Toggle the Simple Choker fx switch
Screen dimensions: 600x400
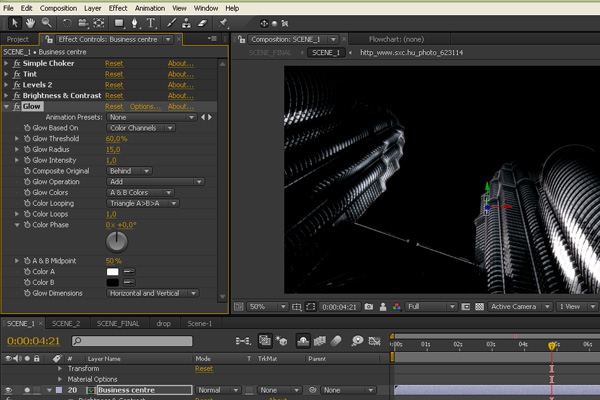pos(16,63)
